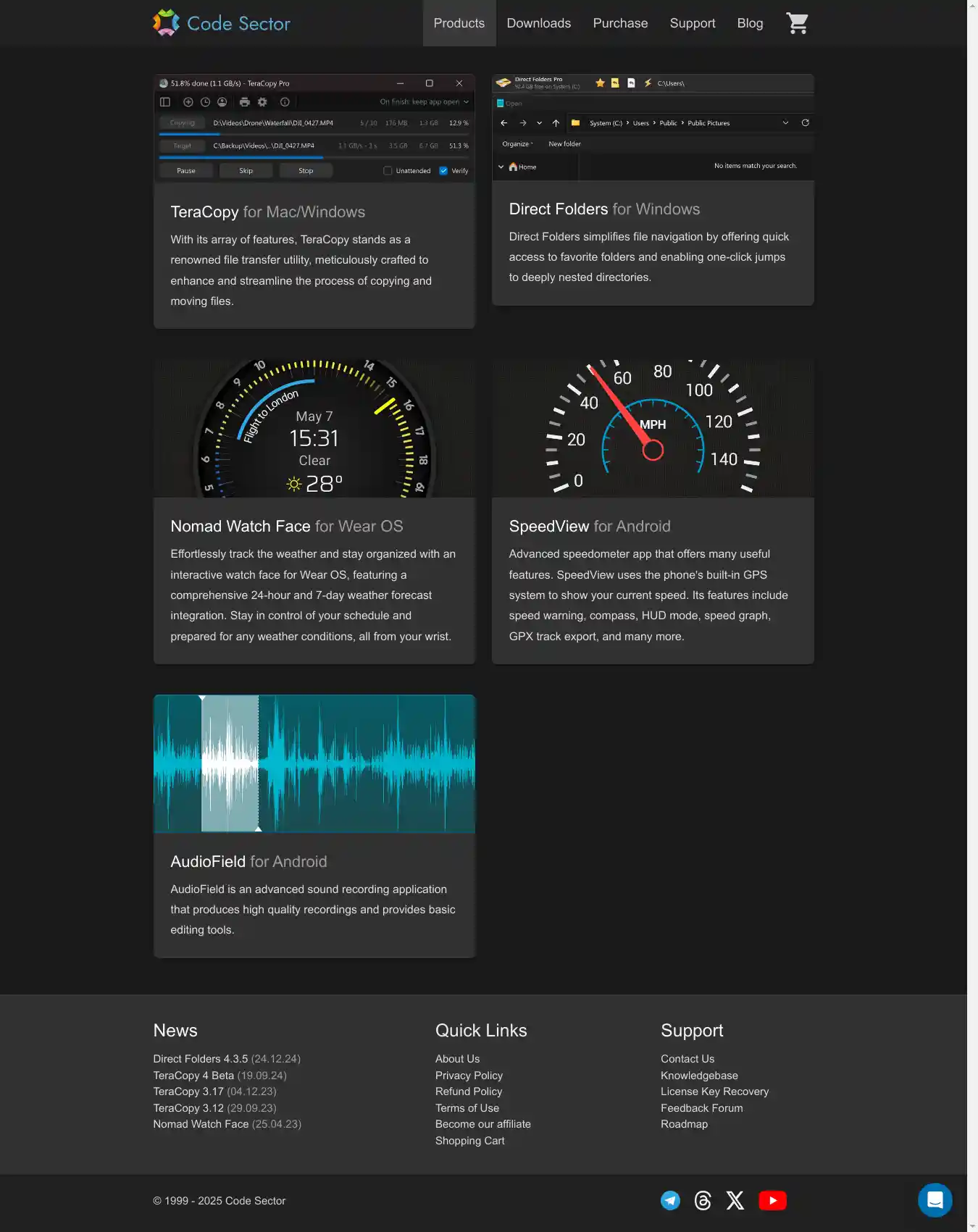Open the Telegram social icon
The height and width of the screenshot is (1232, 978).
[670, 1200]
